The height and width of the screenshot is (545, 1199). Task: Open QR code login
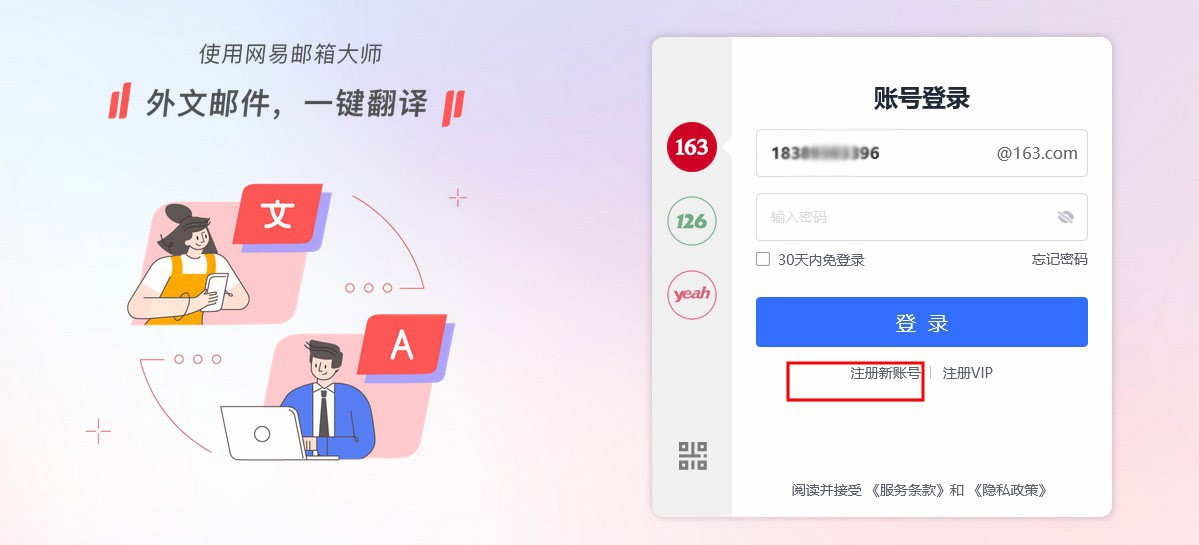pyautogui.click(x=693, y=456)
